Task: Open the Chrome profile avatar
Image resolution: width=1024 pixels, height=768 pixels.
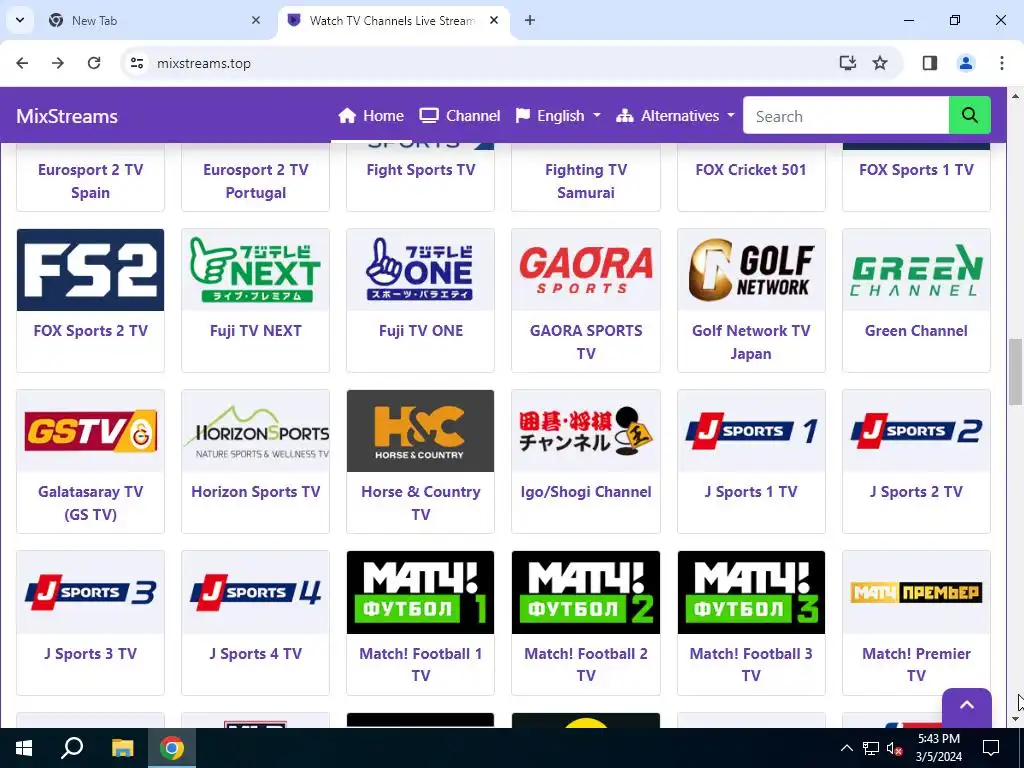Action: pos(966,63)
